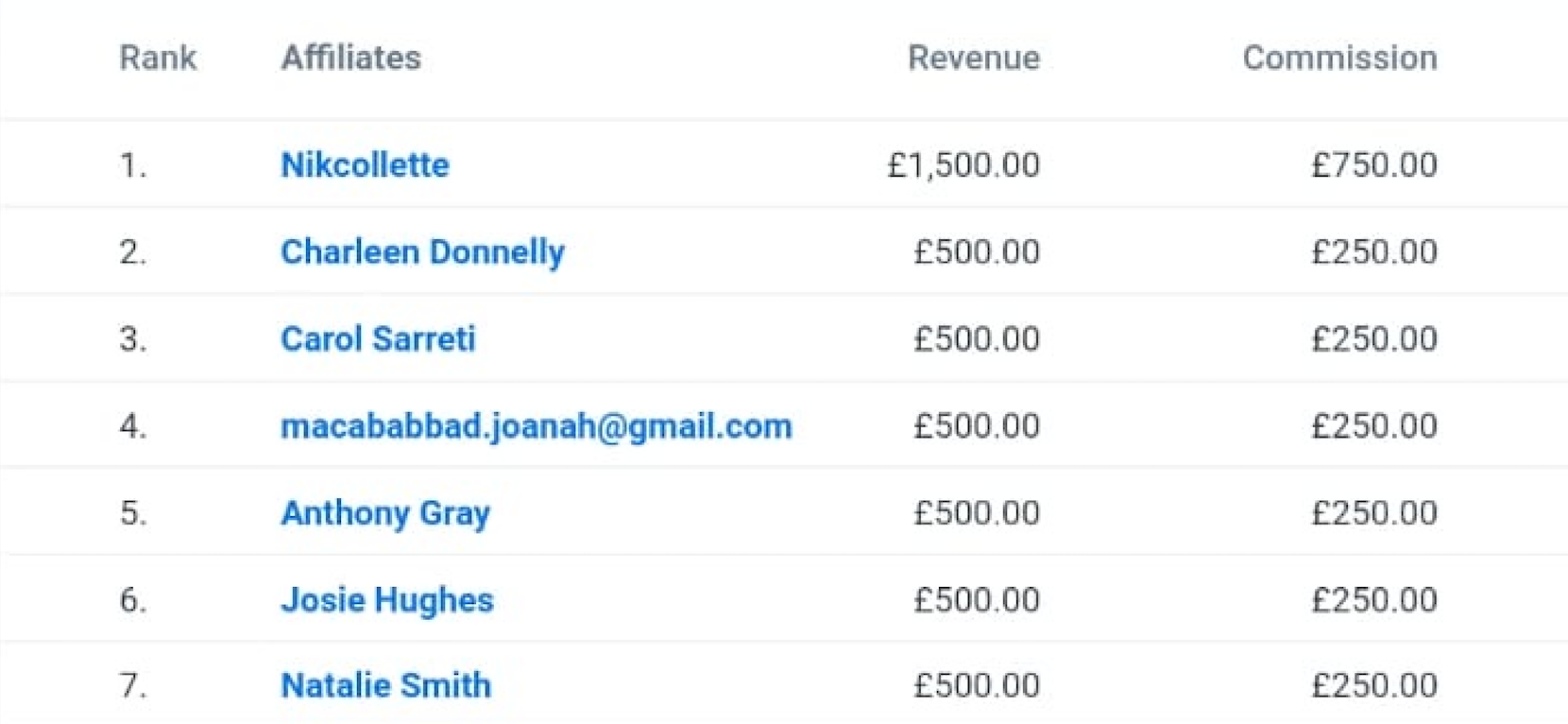This screenshot has height=724, width=1568.
Task: Click Carol Sarreti's £250.00 commission cell
Action: pyautogui.click(x=1374, y=339)
